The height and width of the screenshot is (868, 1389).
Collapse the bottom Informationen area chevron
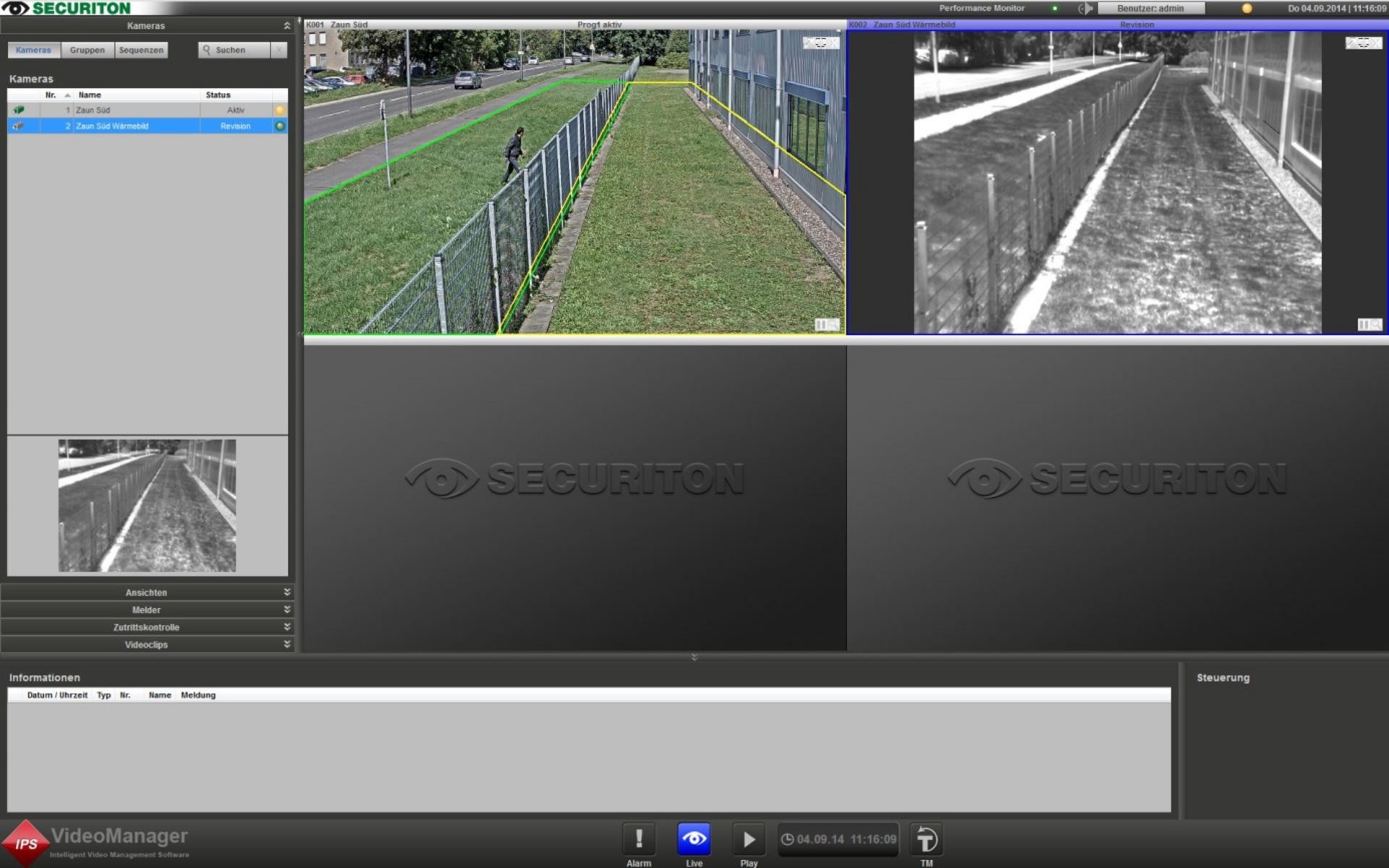tap(694, 658)
